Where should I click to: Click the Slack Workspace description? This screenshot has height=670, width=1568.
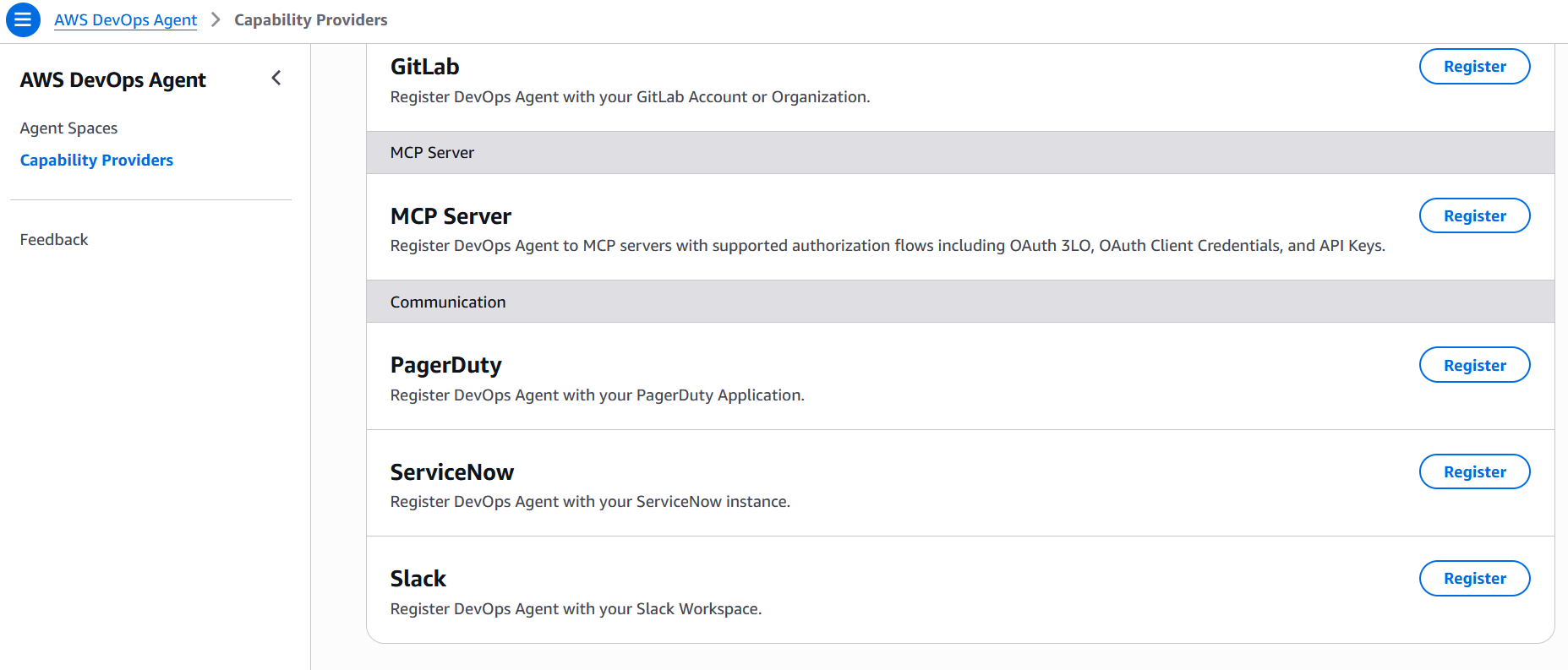coord(576,609)
